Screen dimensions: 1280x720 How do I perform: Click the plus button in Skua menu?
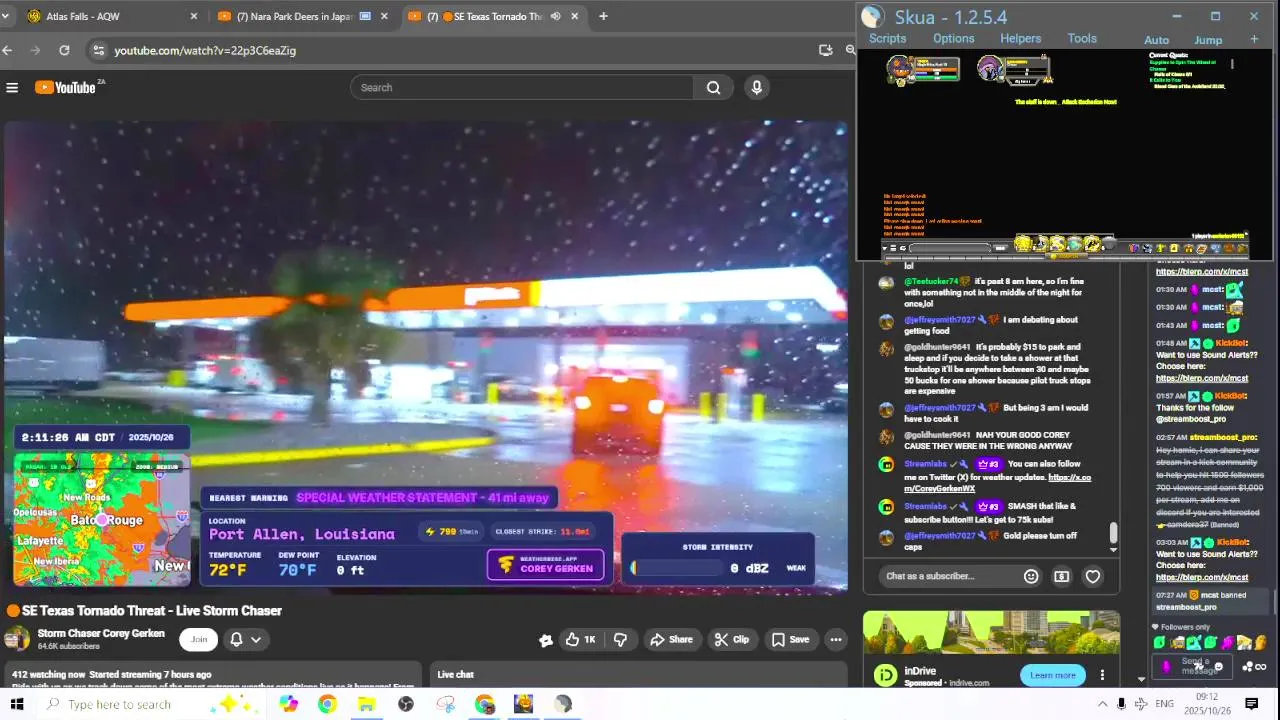pyautogui.click(x=1254, y=39)
